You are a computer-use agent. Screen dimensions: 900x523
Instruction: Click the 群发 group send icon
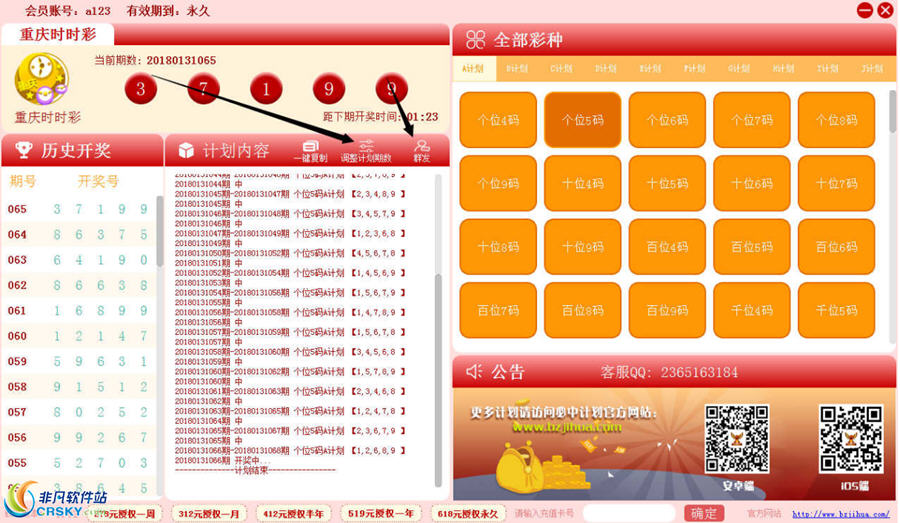click(421, 146)
